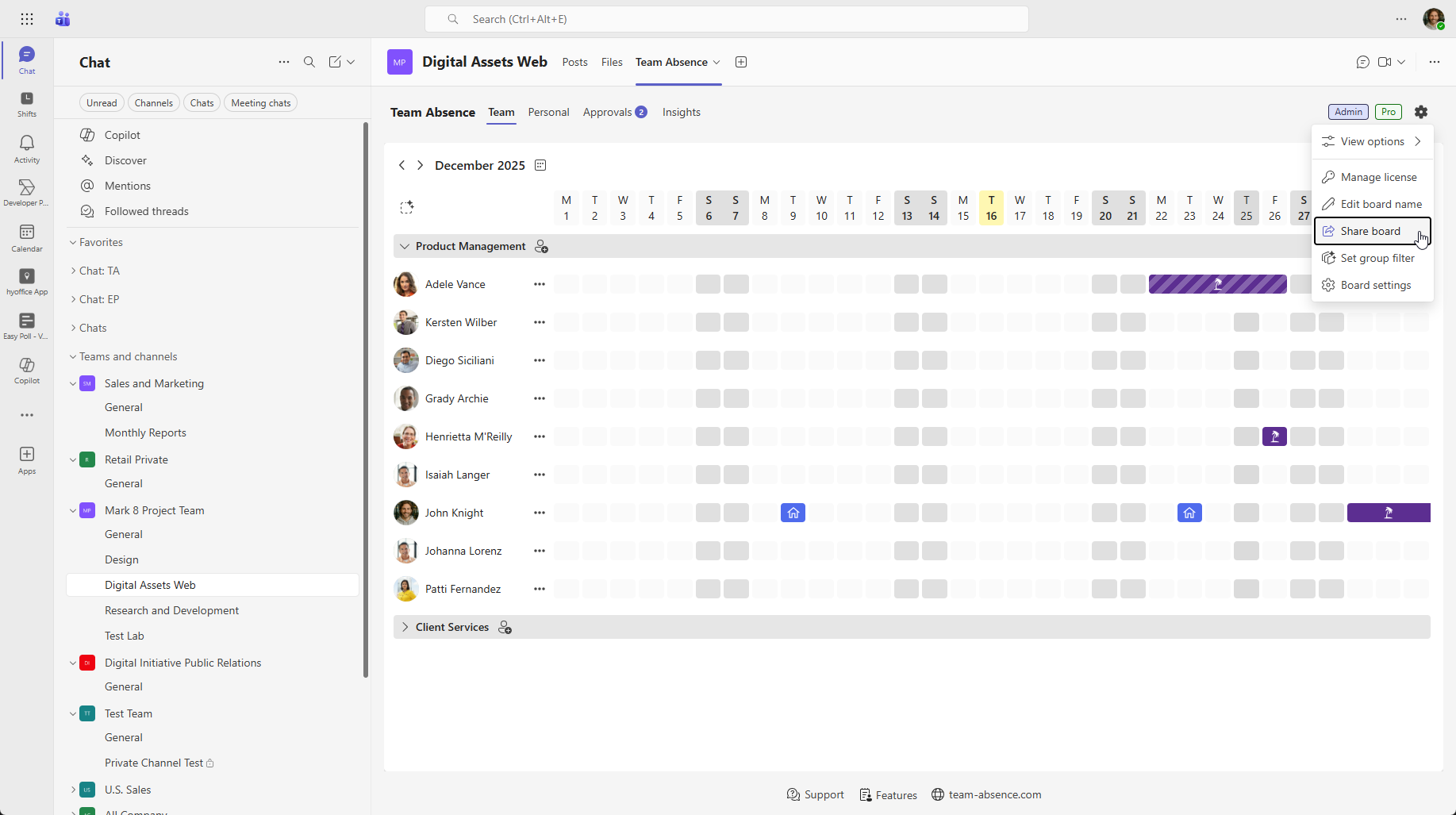The width and height of the screenshot is (1456, 815).
Task: Click Adele Vance's purple striped absence bar
Action: click(1217, 284)
